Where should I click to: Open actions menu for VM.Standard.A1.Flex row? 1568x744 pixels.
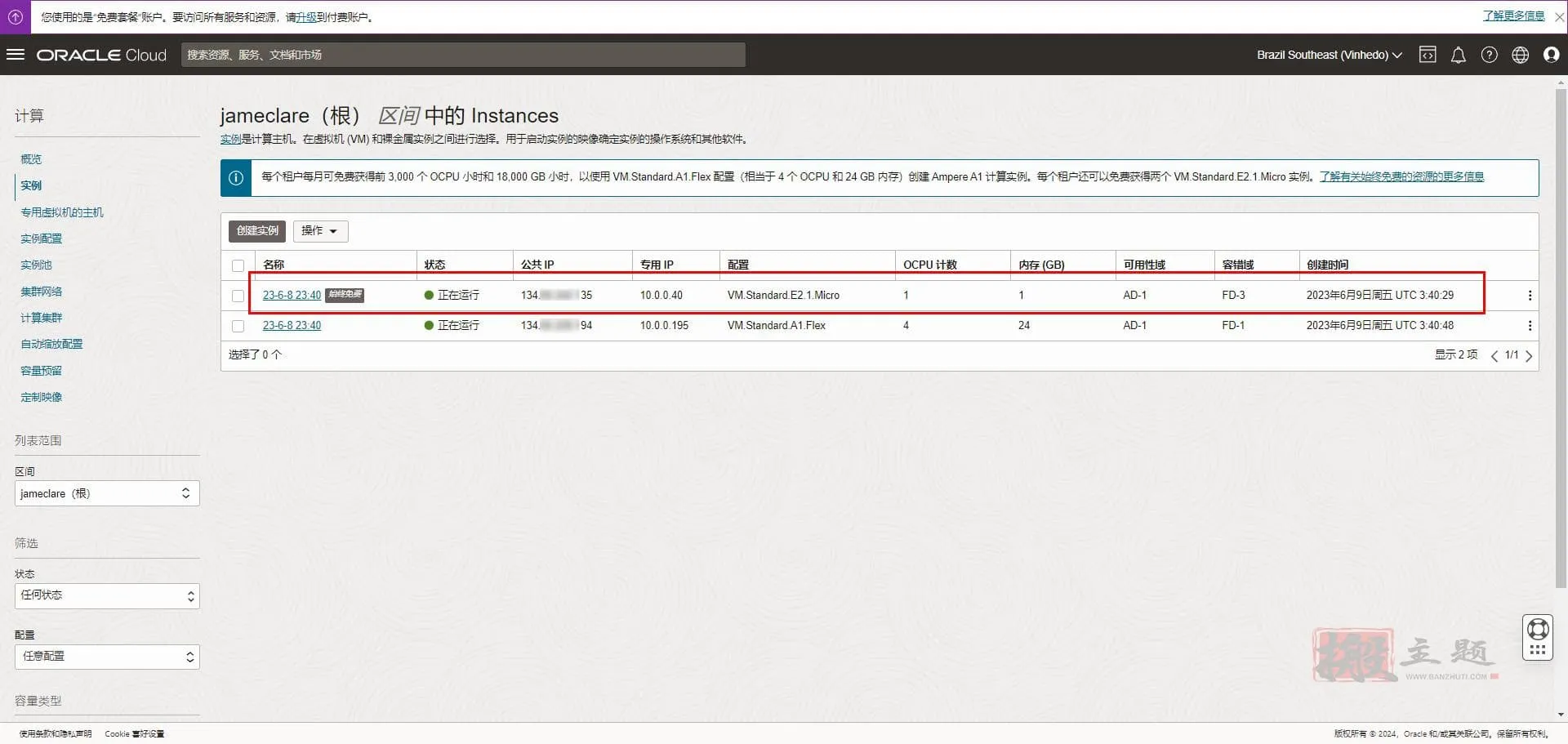tap(1530, 326)
